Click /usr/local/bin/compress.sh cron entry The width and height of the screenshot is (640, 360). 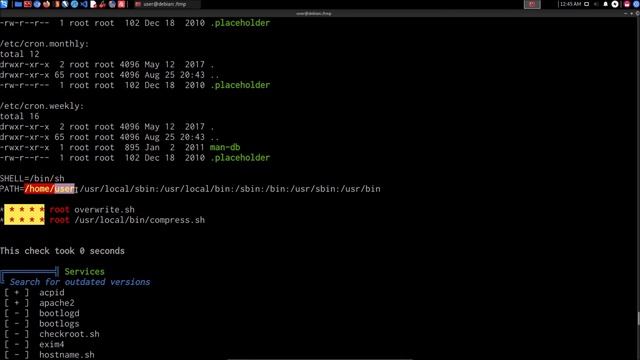click(x=140, y=220)
